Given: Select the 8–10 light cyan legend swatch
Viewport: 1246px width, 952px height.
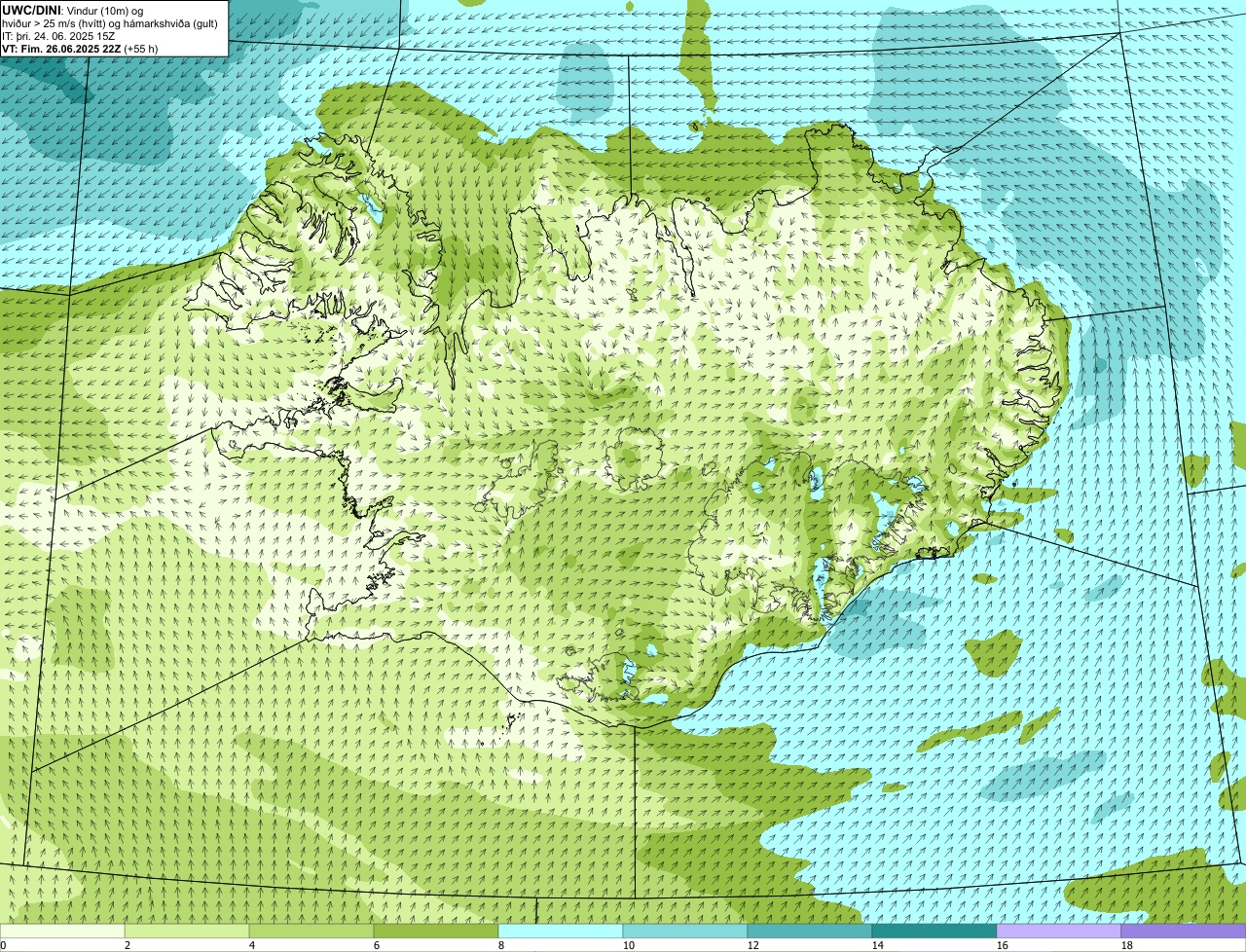Looking at the screenshot, I should (561, 931).
